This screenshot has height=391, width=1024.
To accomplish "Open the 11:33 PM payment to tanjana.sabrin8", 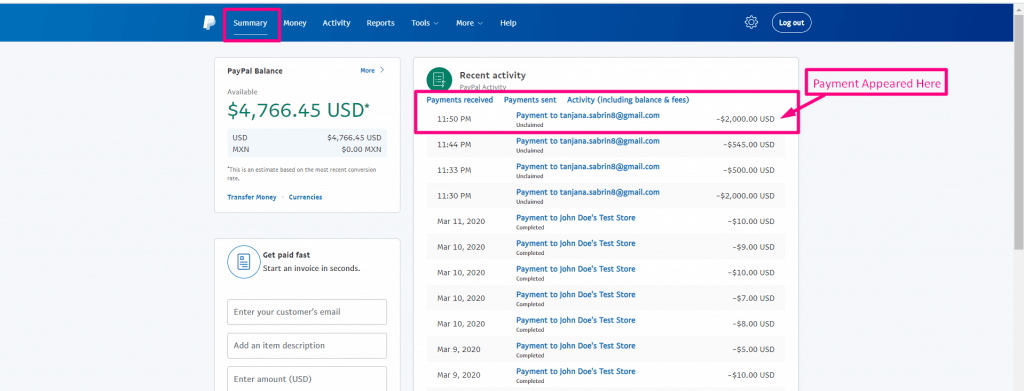I will (x=588, y=166).
